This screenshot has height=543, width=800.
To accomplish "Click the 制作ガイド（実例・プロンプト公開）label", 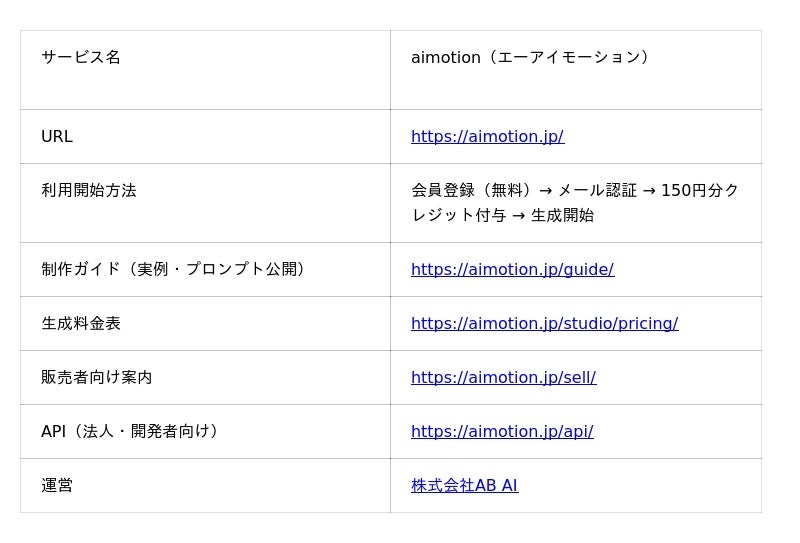I will coord(173,269).
